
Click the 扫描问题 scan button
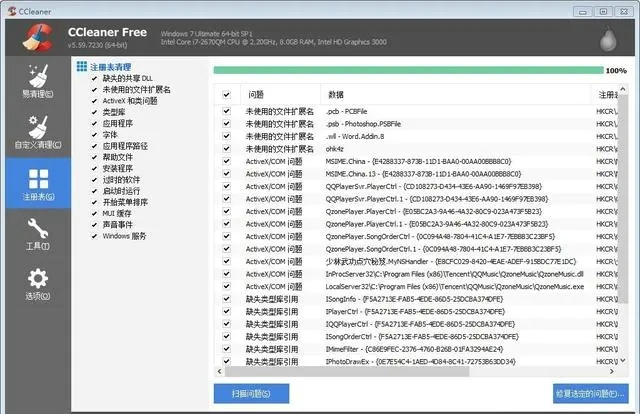251,394
